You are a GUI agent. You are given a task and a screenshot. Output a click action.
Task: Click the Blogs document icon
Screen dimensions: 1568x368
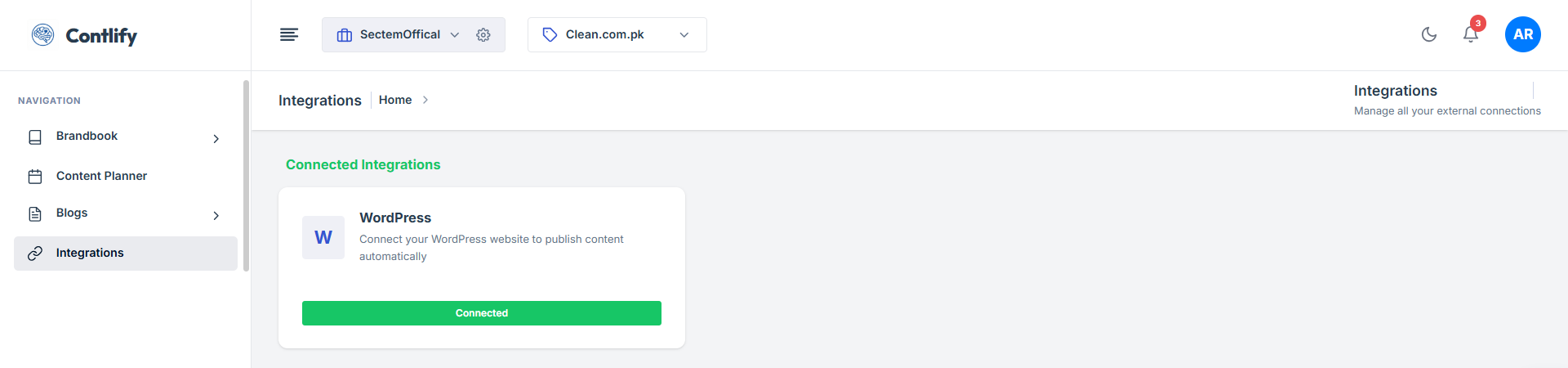coord(35,214)
